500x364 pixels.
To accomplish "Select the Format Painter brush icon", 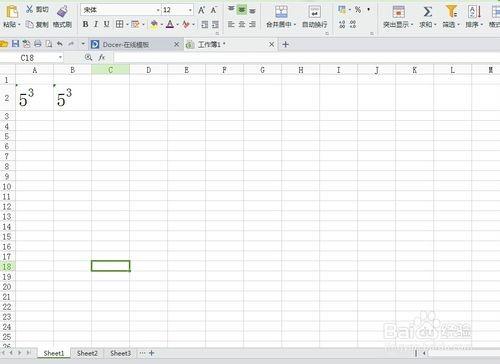I will 62,11.
